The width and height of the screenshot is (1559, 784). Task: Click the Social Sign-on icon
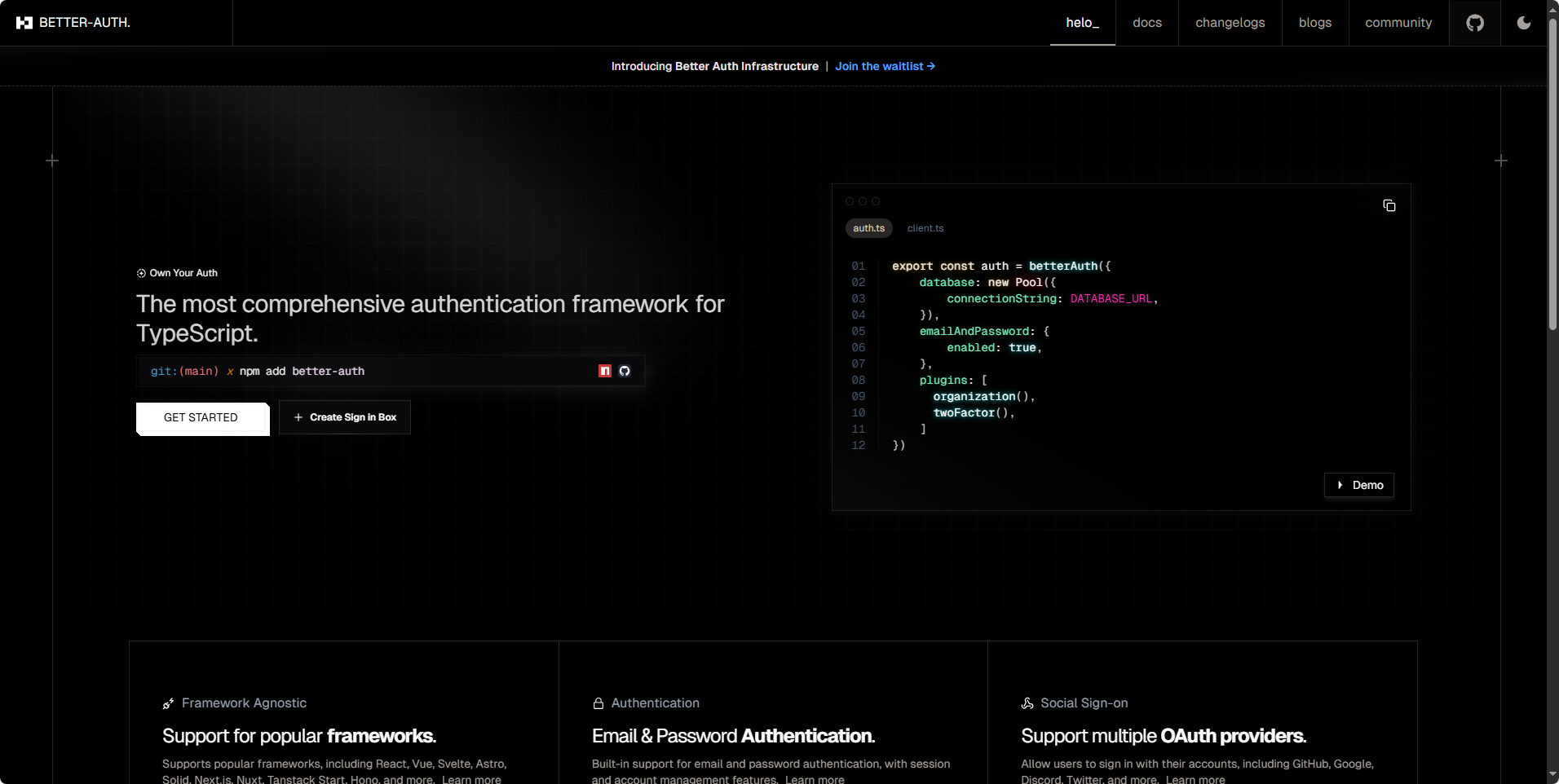click(1027, 703)
